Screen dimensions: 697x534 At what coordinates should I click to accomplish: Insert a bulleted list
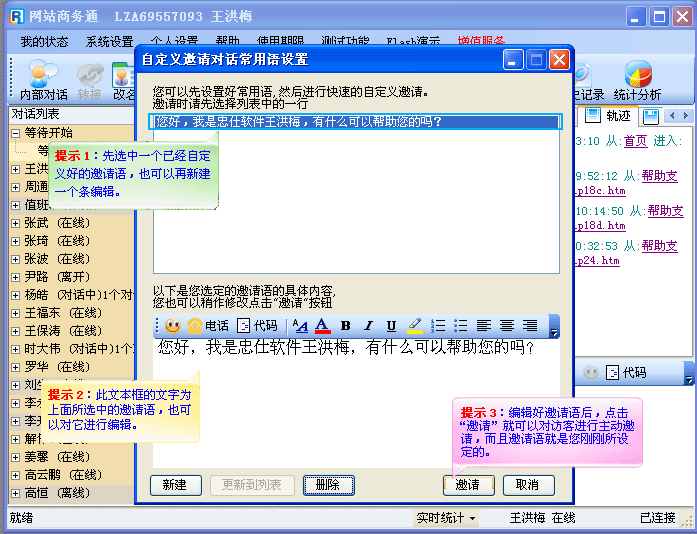[x=461, y=326]
